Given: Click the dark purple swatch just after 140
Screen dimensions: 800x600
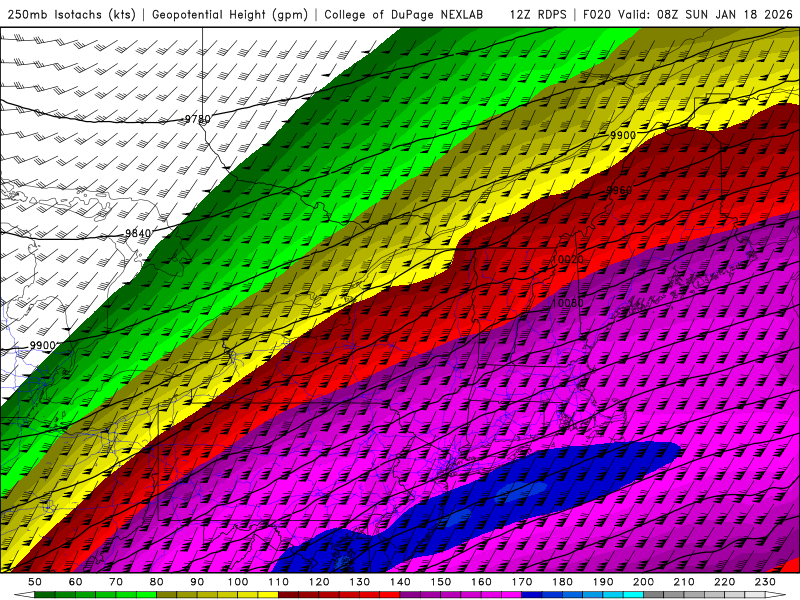Looking at the screenshot, I should pyautogui.click(x=410, y=595).
